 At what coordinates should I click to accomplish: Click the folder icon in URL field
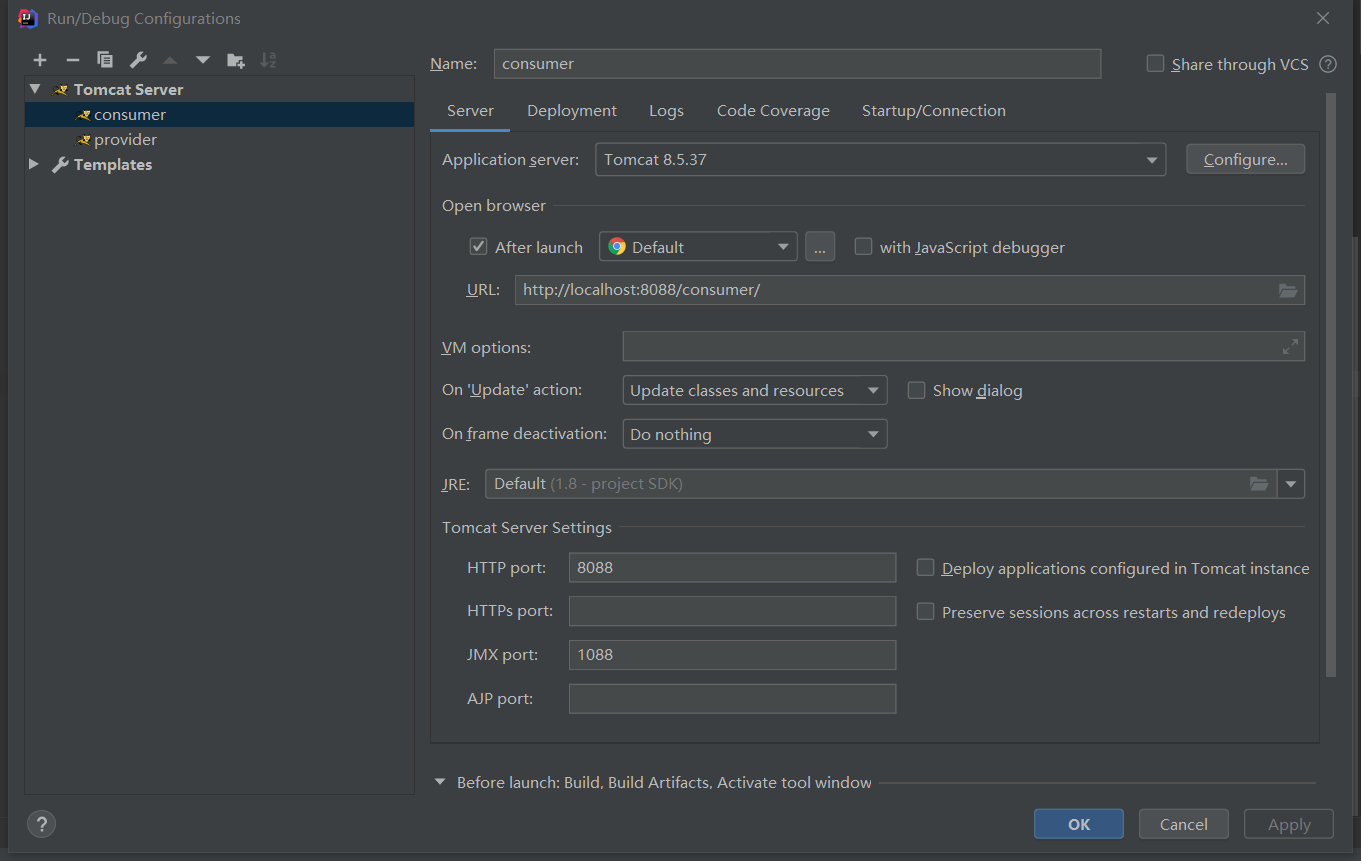click(x=1288, y=291)
